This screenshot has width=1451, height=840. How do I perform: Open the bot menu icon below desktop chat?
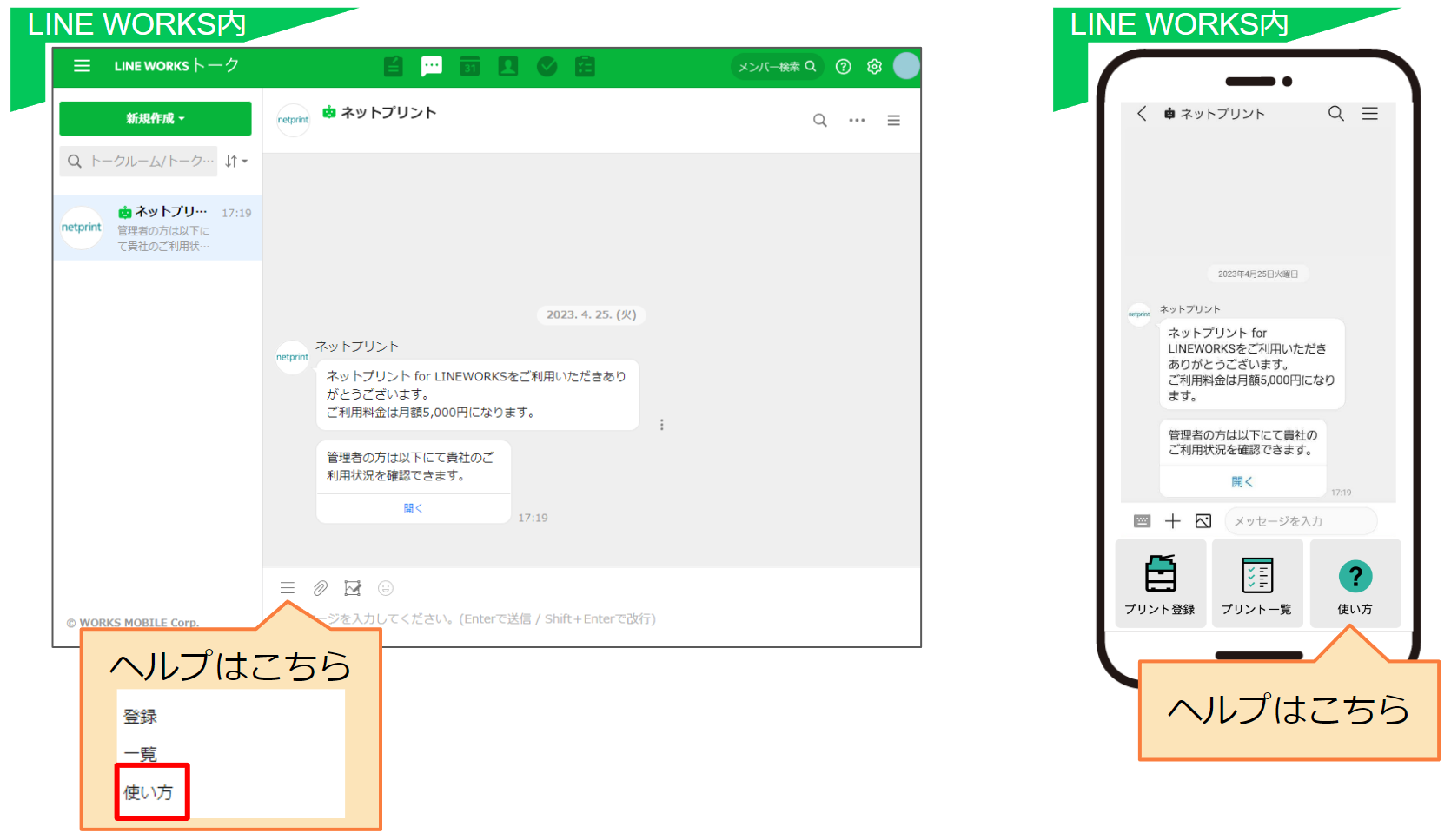288,588
